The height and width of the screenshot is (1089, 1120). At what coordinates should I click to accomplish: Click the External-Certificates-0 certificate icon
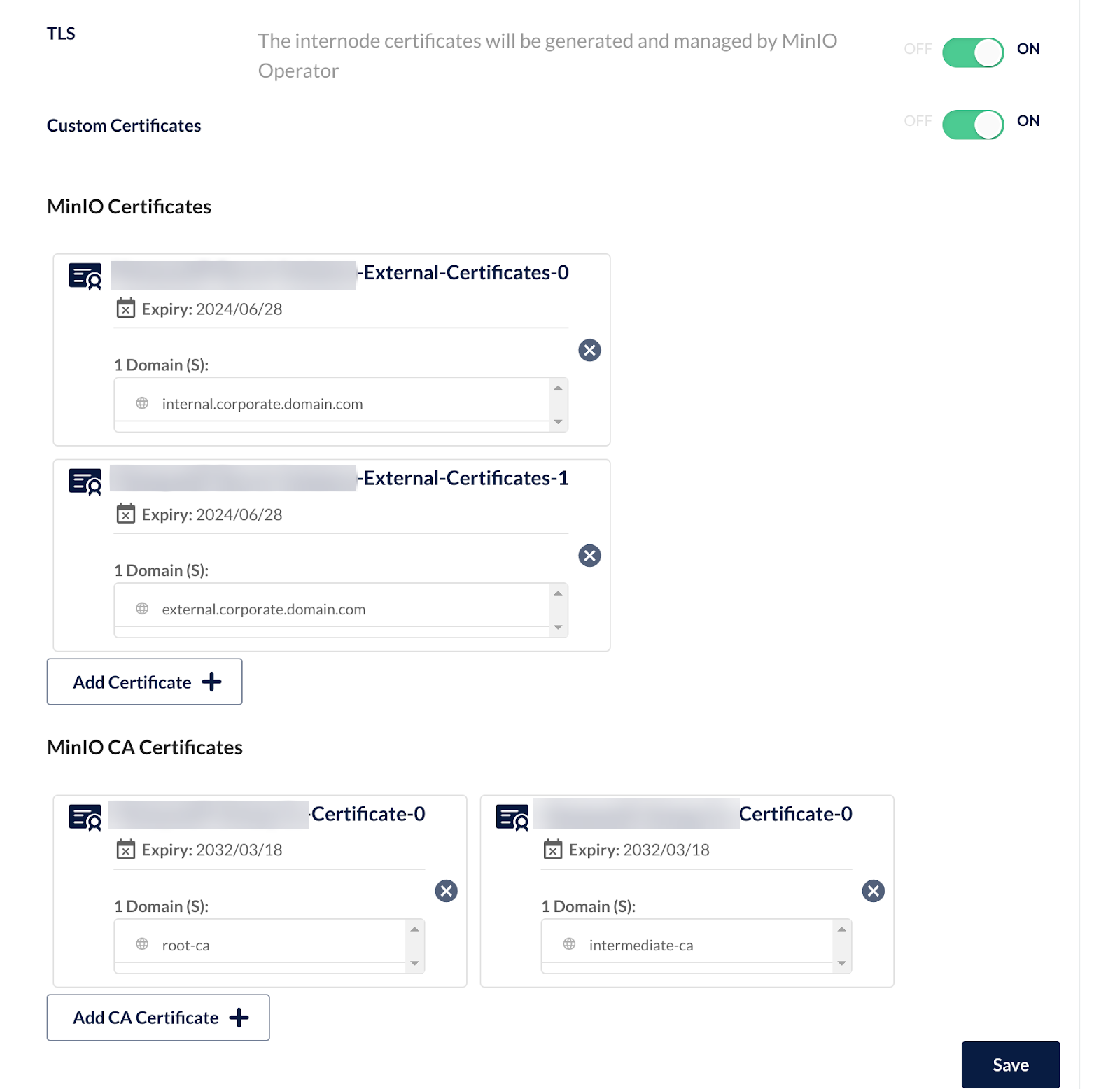(85, 276)
